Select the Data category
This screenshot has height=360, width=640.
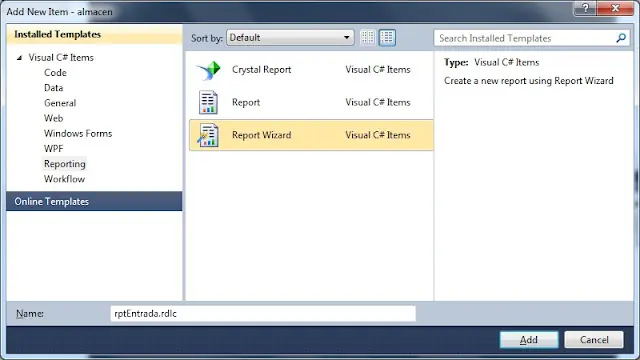point(53,88)
